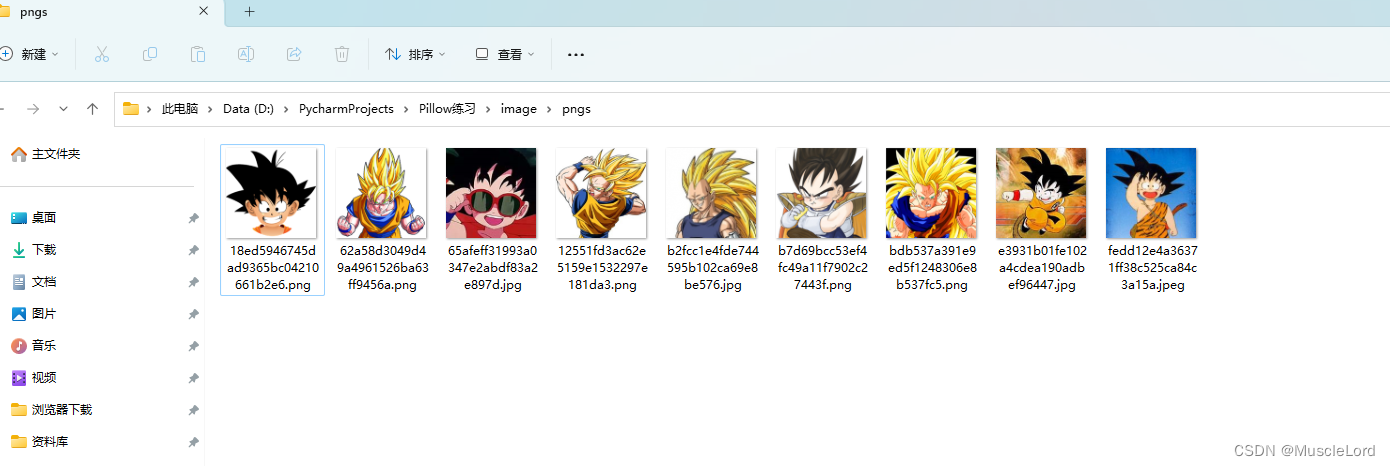Click filename text fedd12e4a36371ff38c525ca84c3a15a.jpeg
This screenshot has width=1390, height=466.
pyautogui.click(x=1152, y=268)
